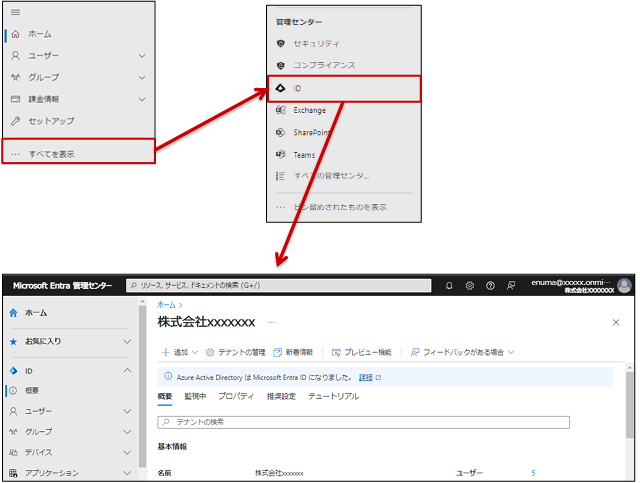The width and height of the screenshot is (640, 483).
Task: Click the hamburger menu icon in the admin nav
Action: [15, 12]
